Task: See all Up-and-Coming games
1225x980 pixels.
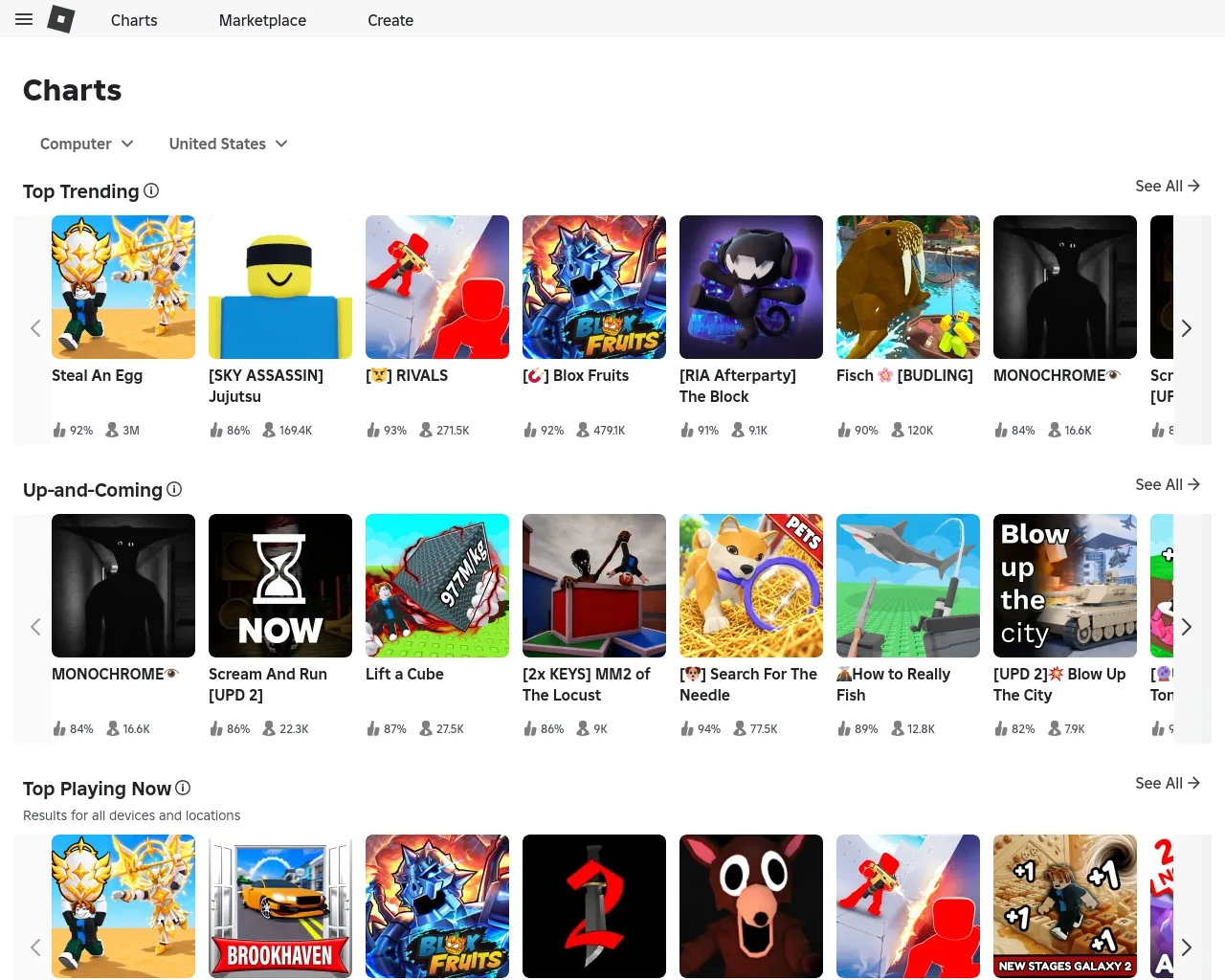Action: [x=1168, y=484]
